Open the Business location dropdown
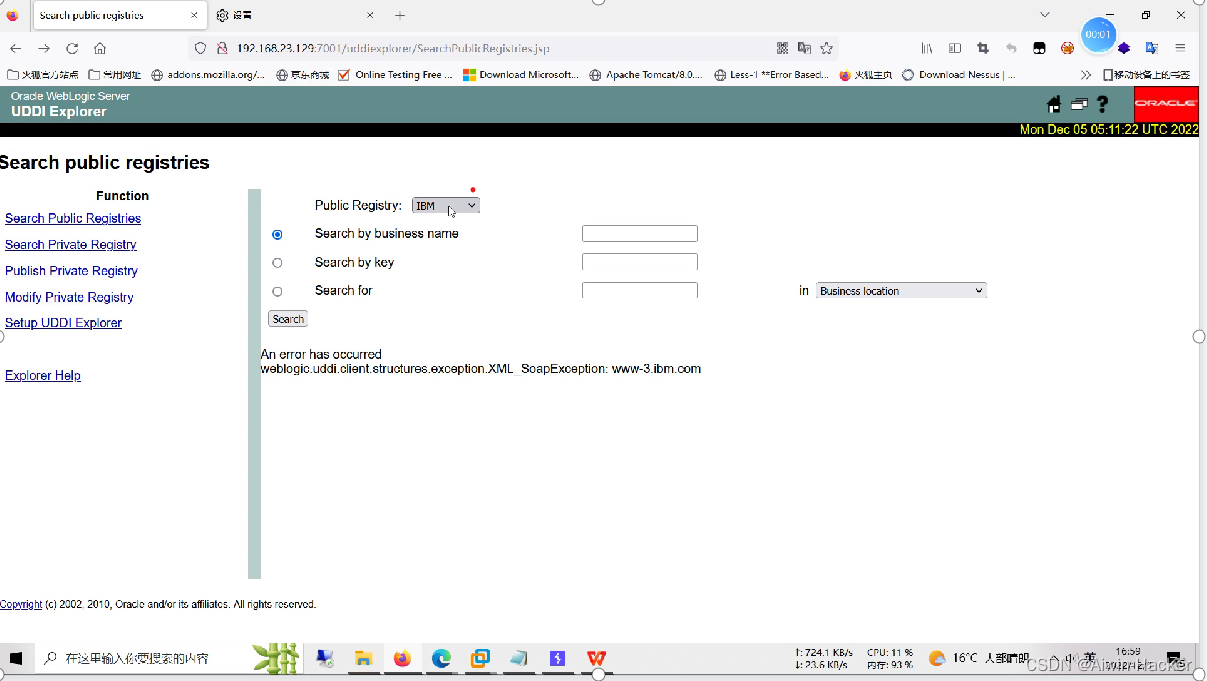Image resolution: width=1207 pixels, height=681 pixels. pyautogui.click(x=901, y=290)
